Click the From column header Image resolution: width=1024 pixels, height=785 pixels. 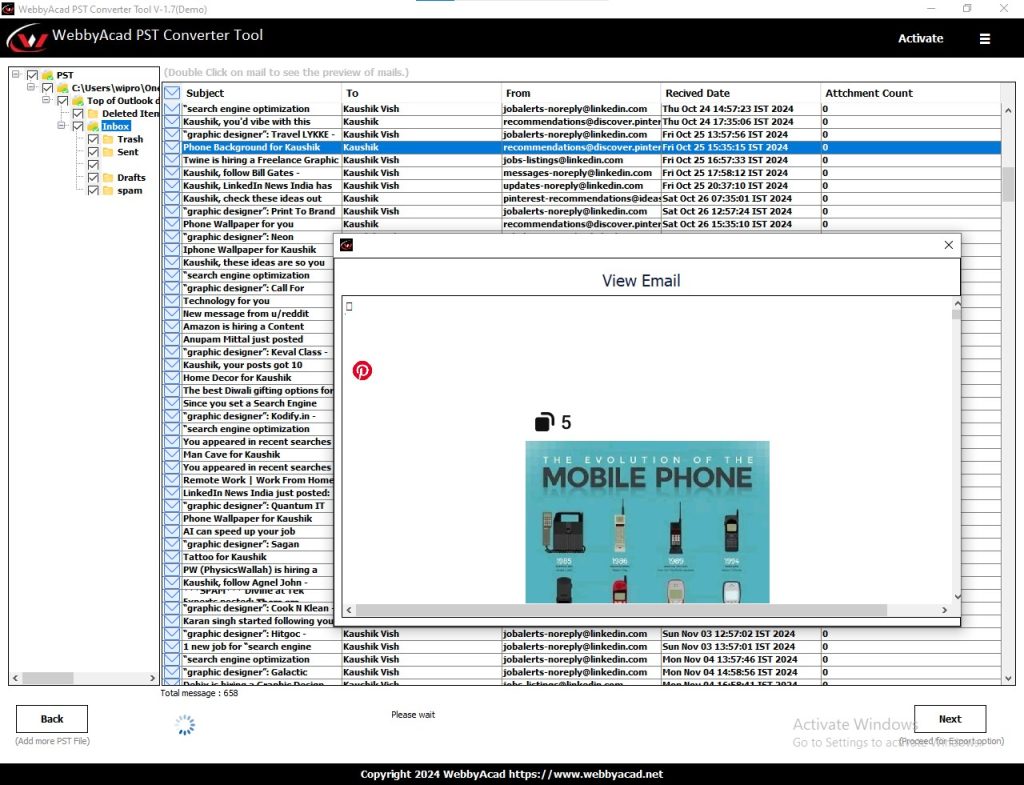(x=581, y=93)
